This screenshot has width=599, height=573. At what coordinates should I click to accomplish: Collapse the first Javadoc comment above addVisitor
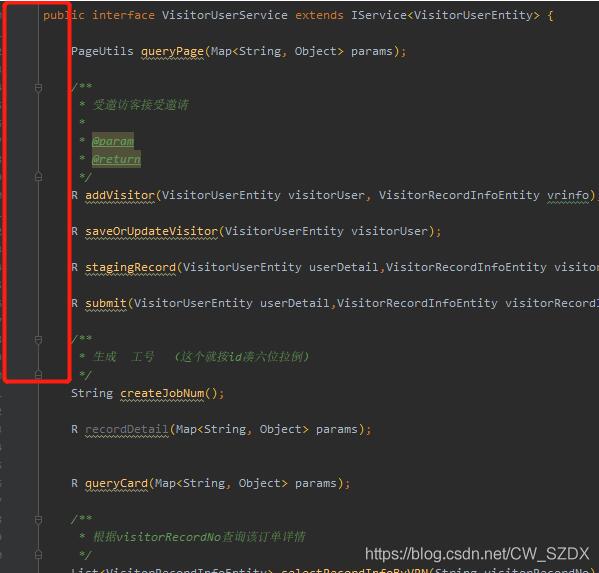pos(38,88)
